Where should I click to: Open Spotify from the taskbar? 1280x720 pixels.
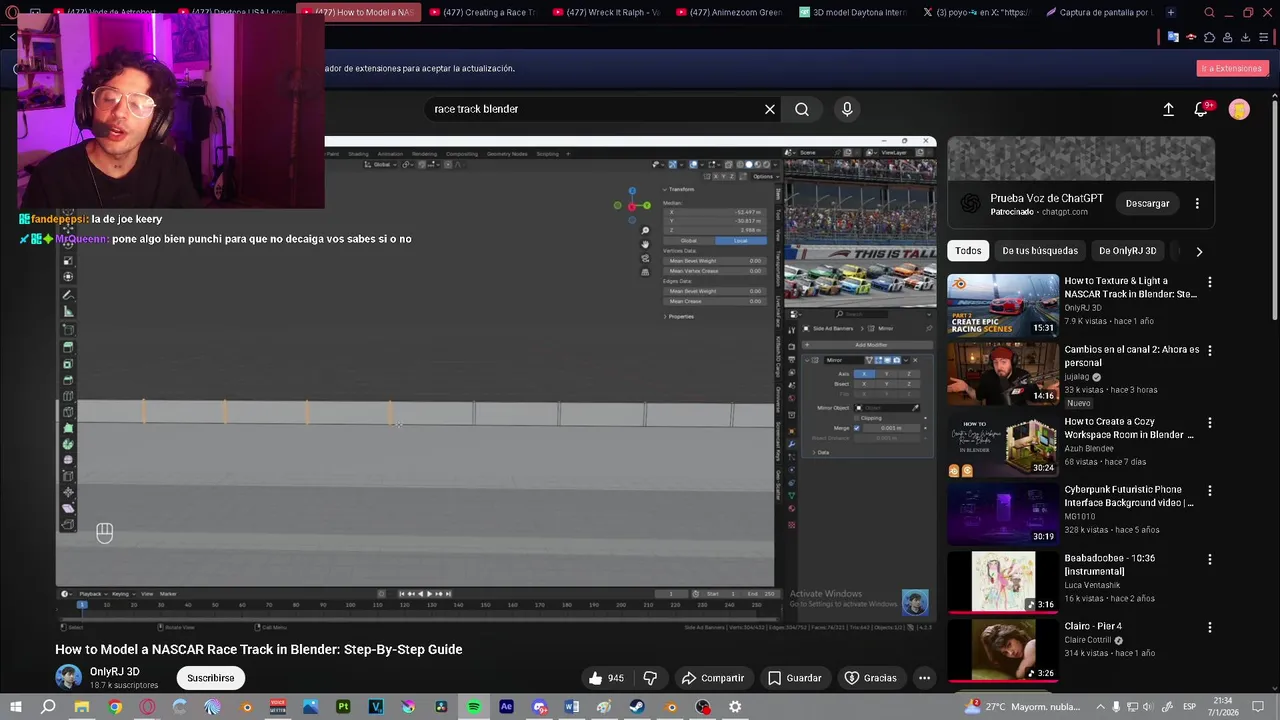[474, 707]
